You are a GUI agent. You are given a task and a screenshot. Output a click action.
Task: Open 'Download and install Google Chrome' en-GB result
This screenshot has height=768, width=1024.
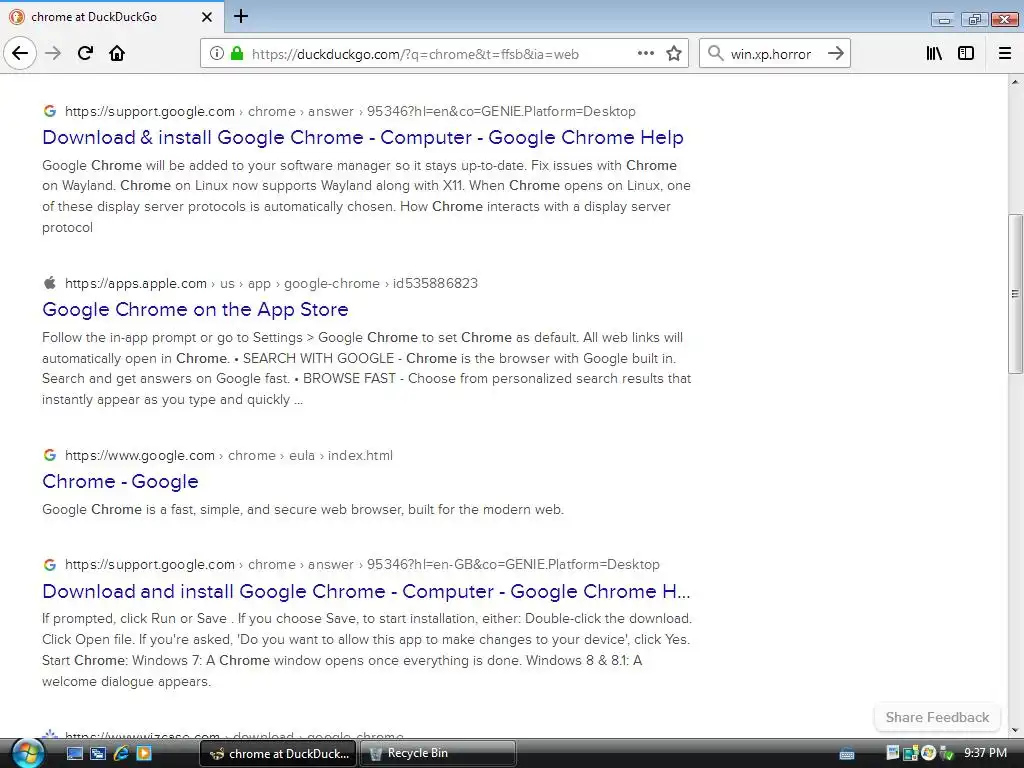coord(366,591)
